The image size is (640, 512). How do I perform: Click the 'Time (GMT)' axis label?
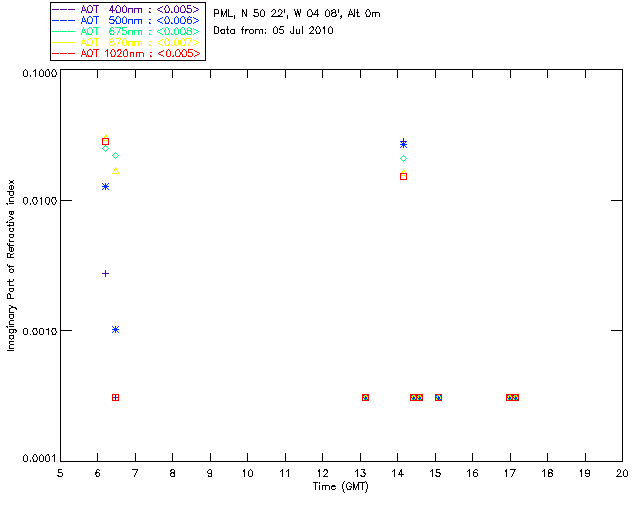tap(340, 487)
